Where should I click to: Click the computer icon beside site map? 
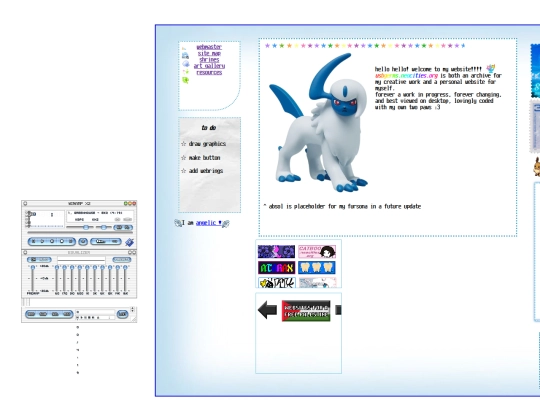pyautogui.click(x=185, y=55)
